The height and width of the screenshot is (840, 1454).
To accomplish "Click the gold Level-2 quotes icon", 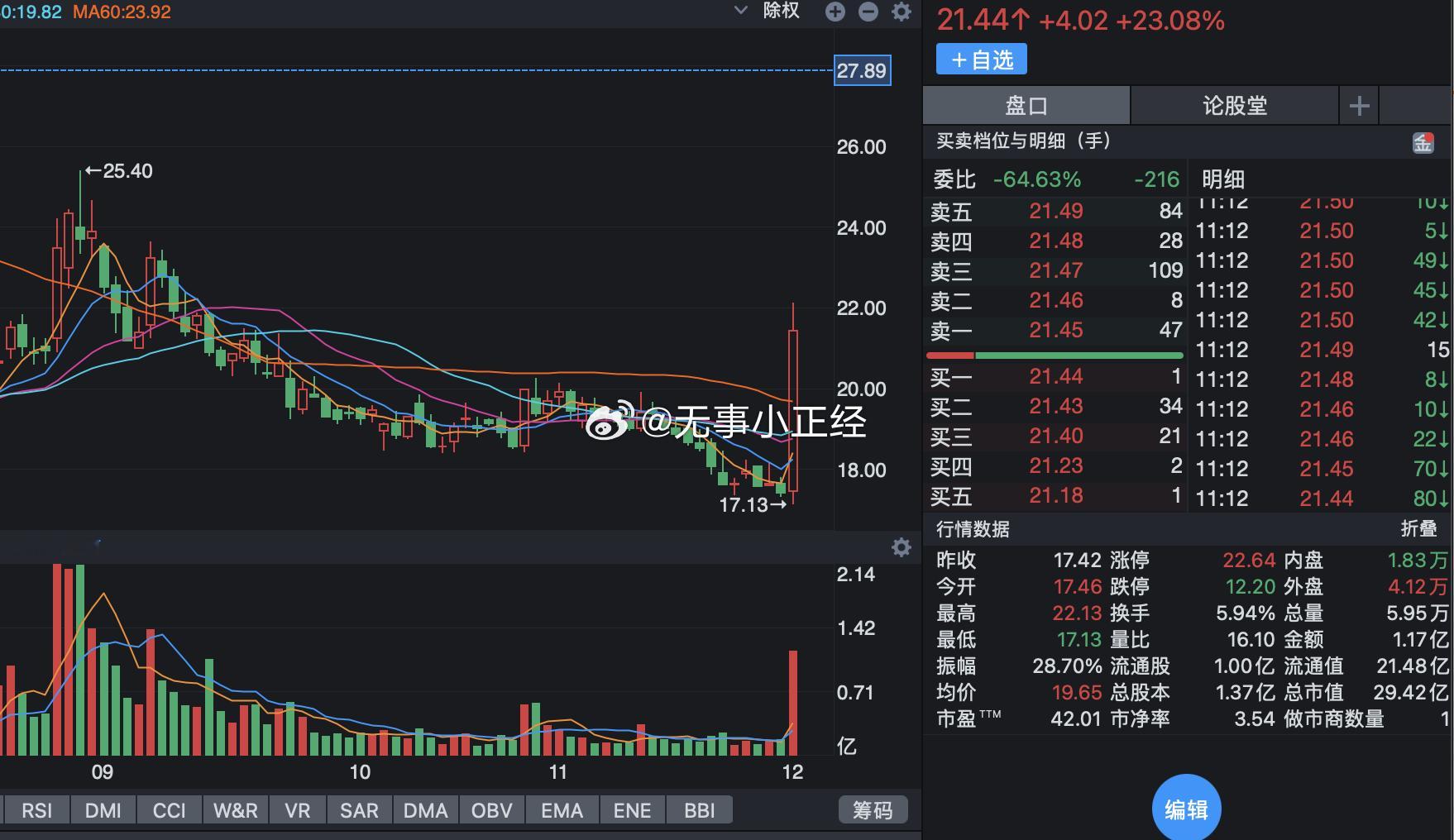I will click(x=1423, y=141).
